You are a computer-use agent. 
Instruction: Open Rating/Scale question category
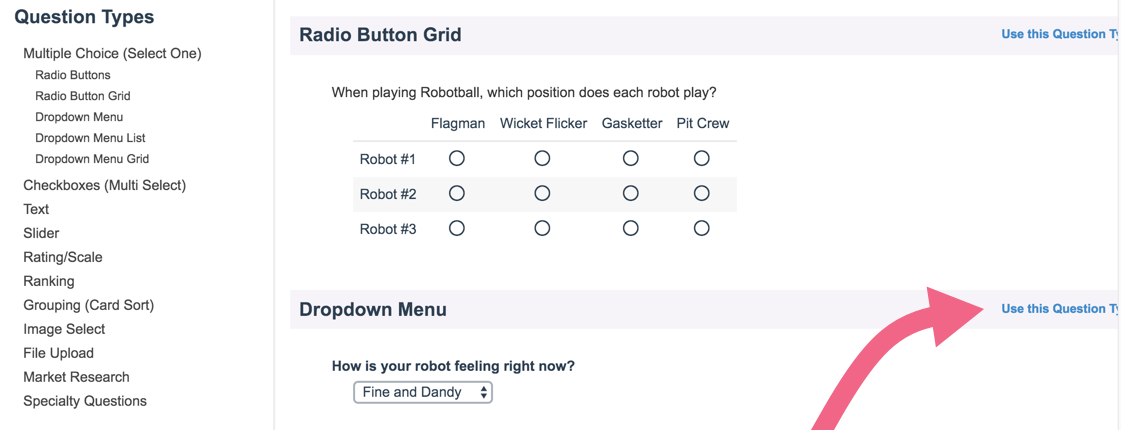[x=63, y=257]
